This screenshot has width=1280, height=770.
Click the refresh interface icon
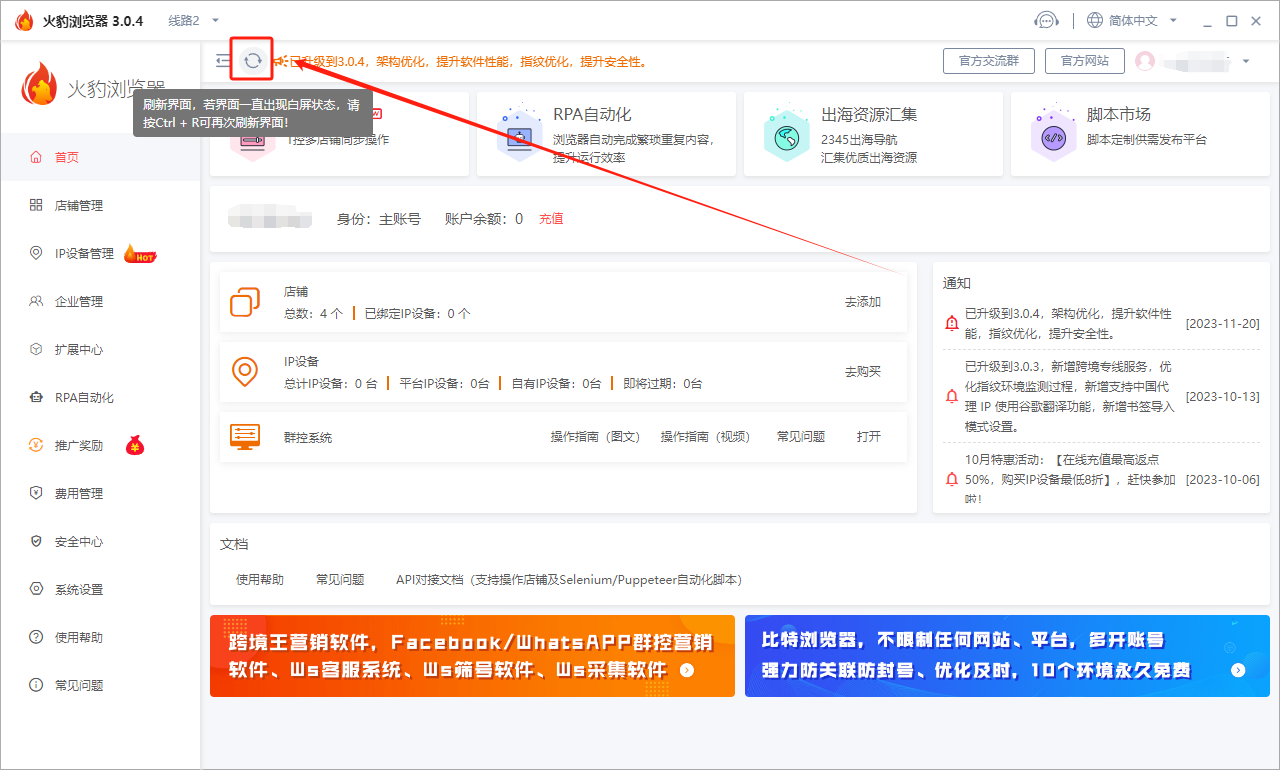[253, 61]
